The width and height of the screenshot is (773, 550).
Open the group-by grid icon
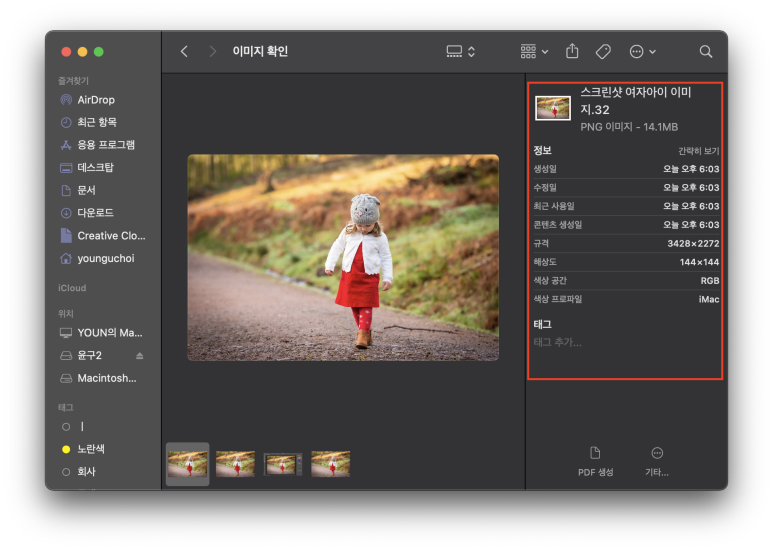click(x=528, y=51)
